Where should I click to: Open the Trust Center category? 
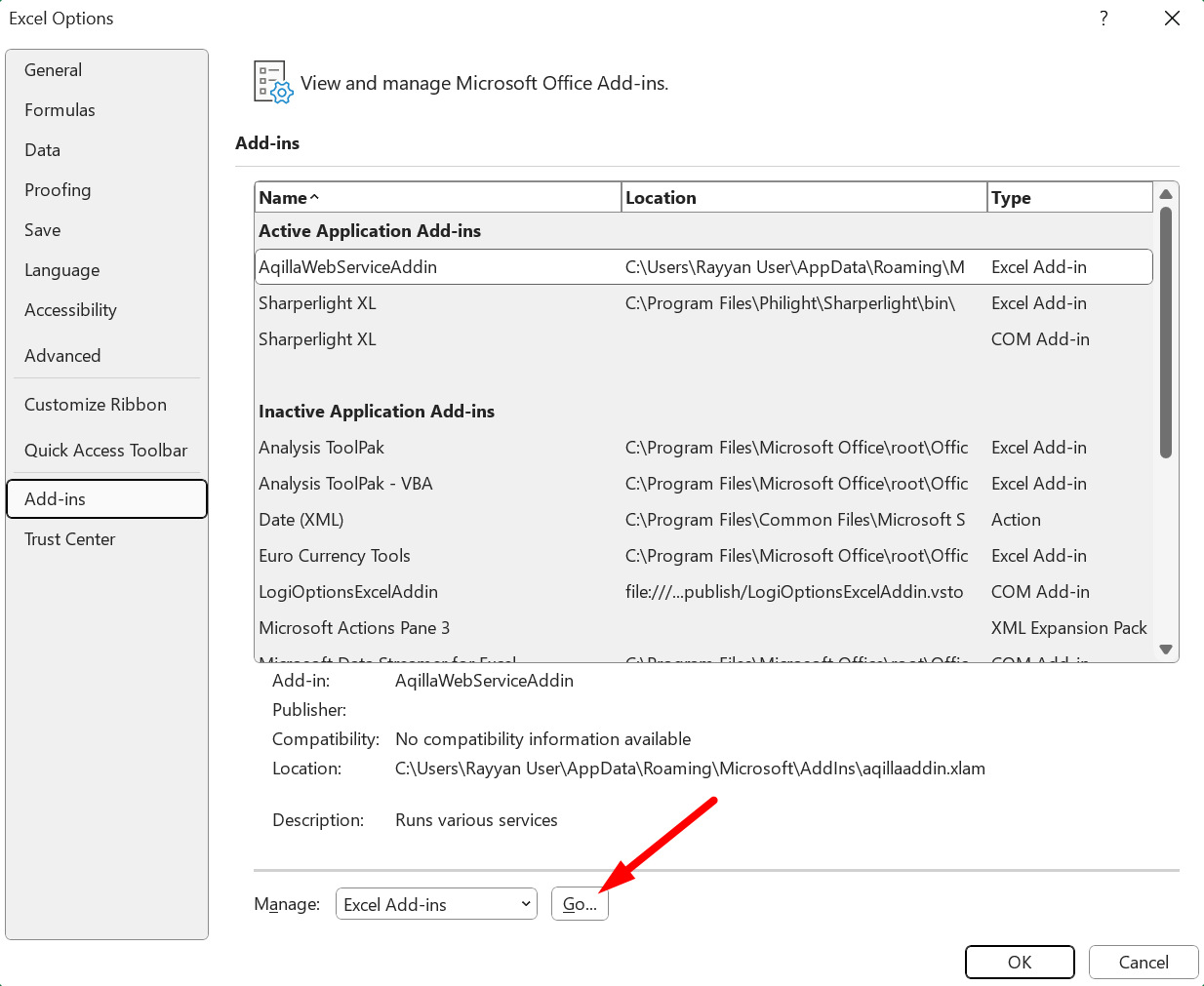click(70, 539)
